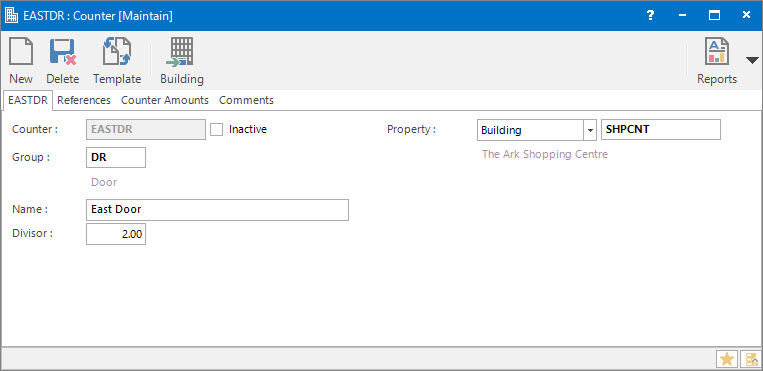The width and height of the screenshot is (763, 371).
Task: Tick the Inactive checkbox
Action: (217, 130)
